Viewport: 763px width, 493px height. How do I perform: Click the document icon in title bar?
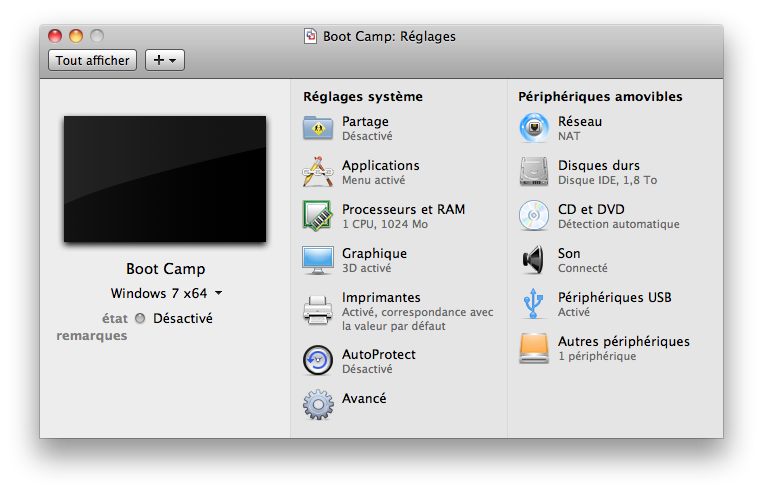coord(310,36)
